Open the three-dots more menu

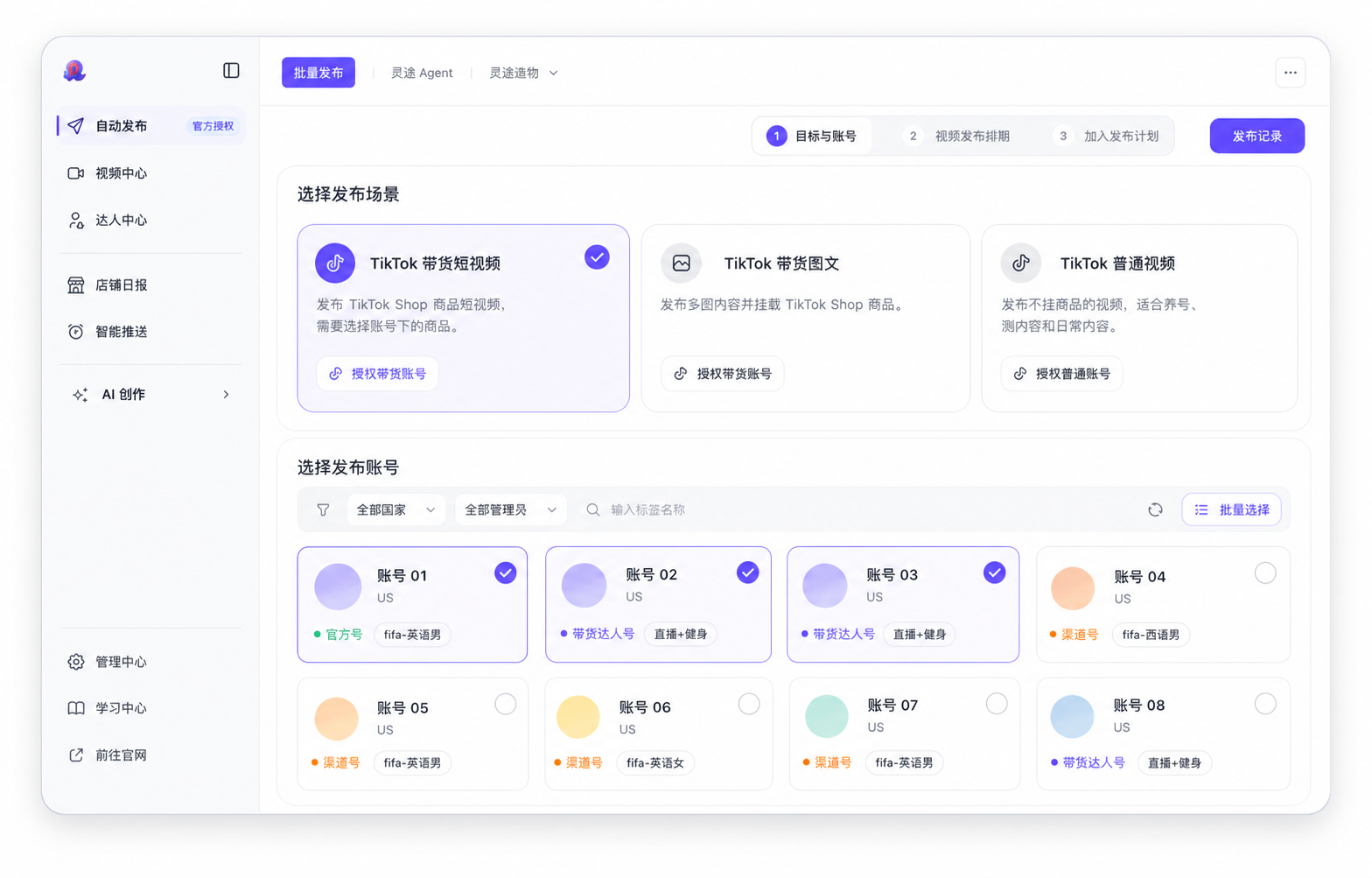(x=1290, y=73)
